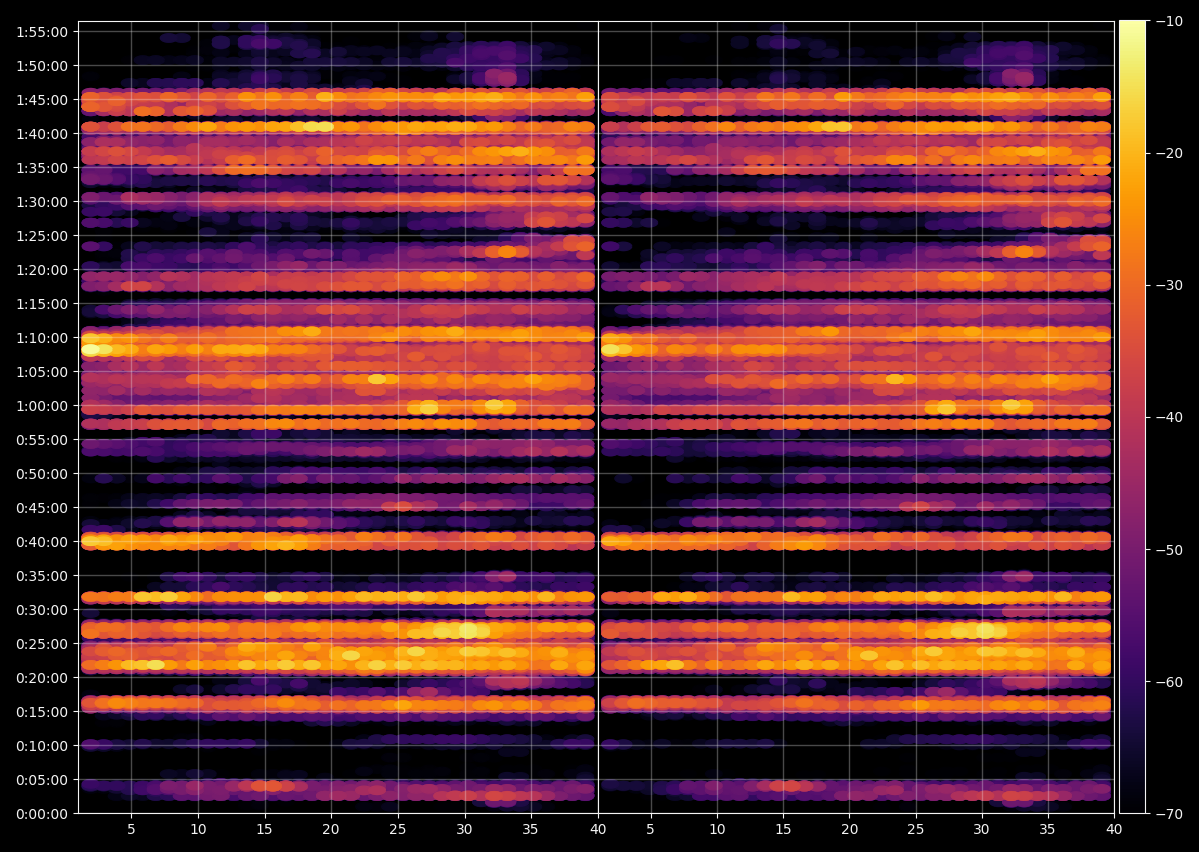
Task: Click right panel x-axis tick label 35
Action: point(1048,830)
